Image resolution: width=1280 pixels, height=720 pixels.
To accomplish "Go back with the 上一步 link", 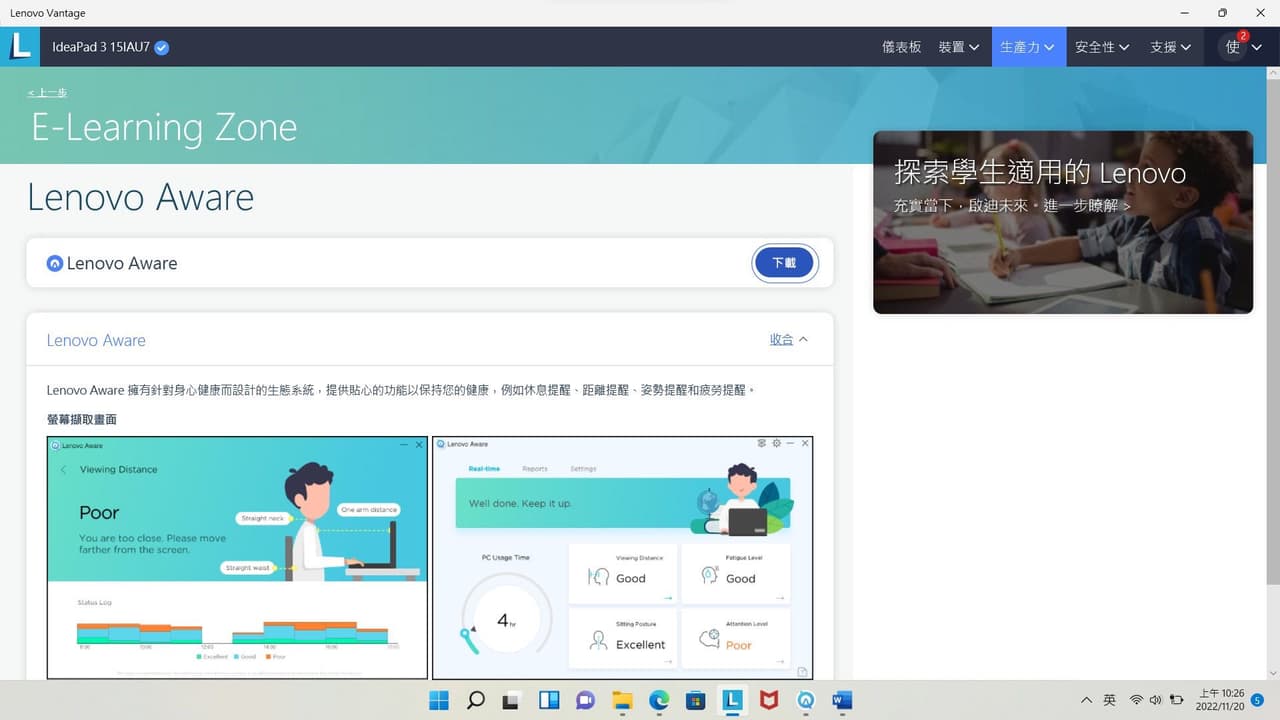I will [47, 93].
